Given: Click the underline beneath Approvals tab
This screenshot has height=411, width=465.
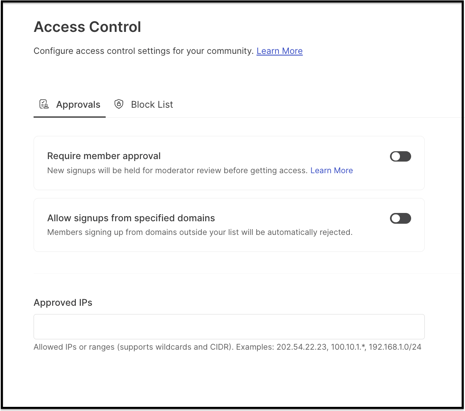Looking at the screenshot, I should pyautogui.click(x=70, y=117).
